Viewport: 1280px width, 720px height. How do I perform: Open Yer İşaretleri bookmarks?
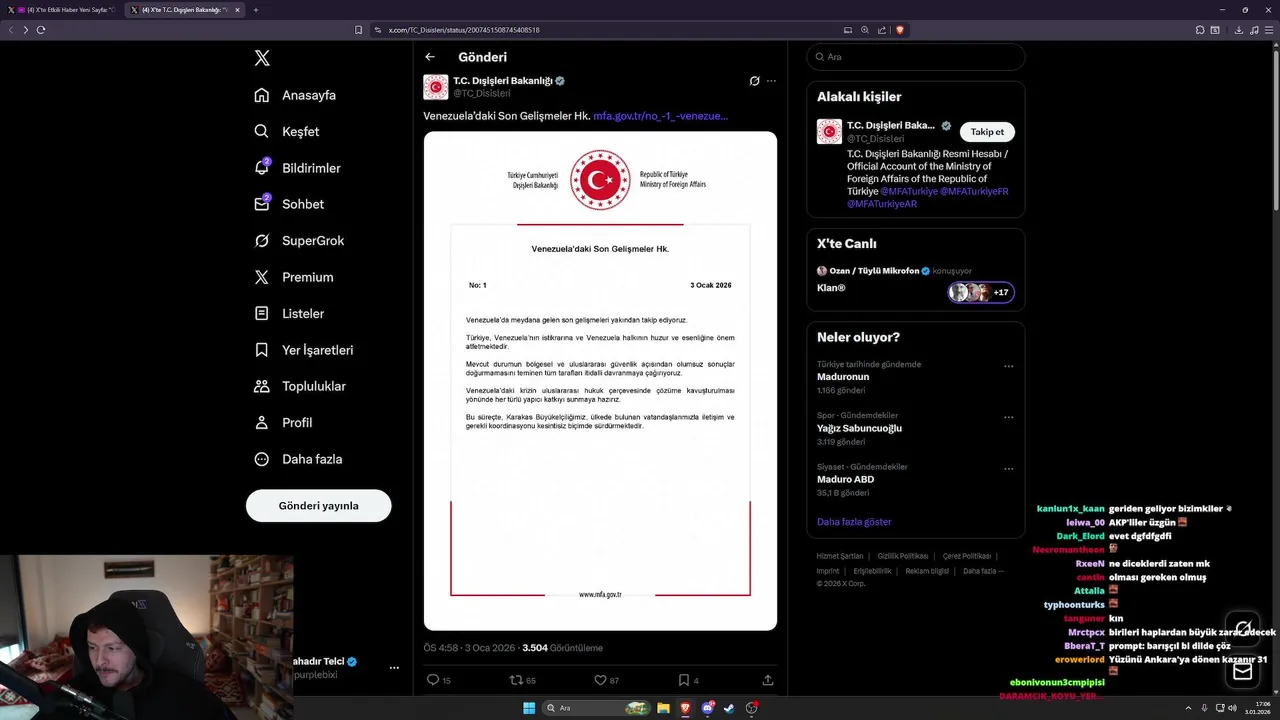click(x=303, y=350)
